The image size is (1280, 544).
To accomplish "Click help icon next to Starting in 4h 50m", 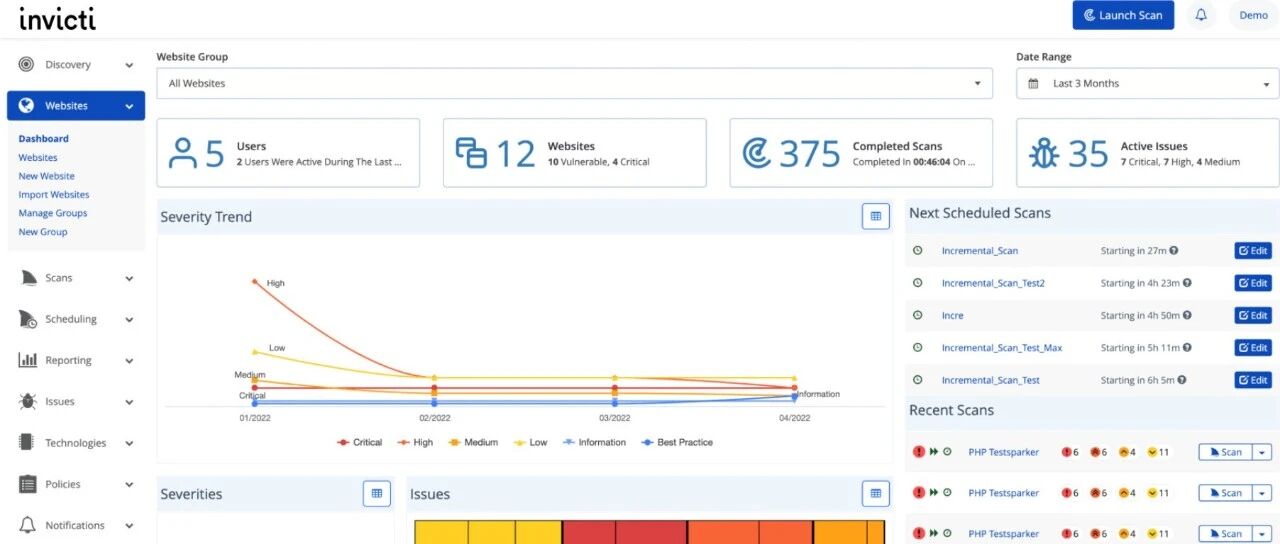I will [1187, 315].
